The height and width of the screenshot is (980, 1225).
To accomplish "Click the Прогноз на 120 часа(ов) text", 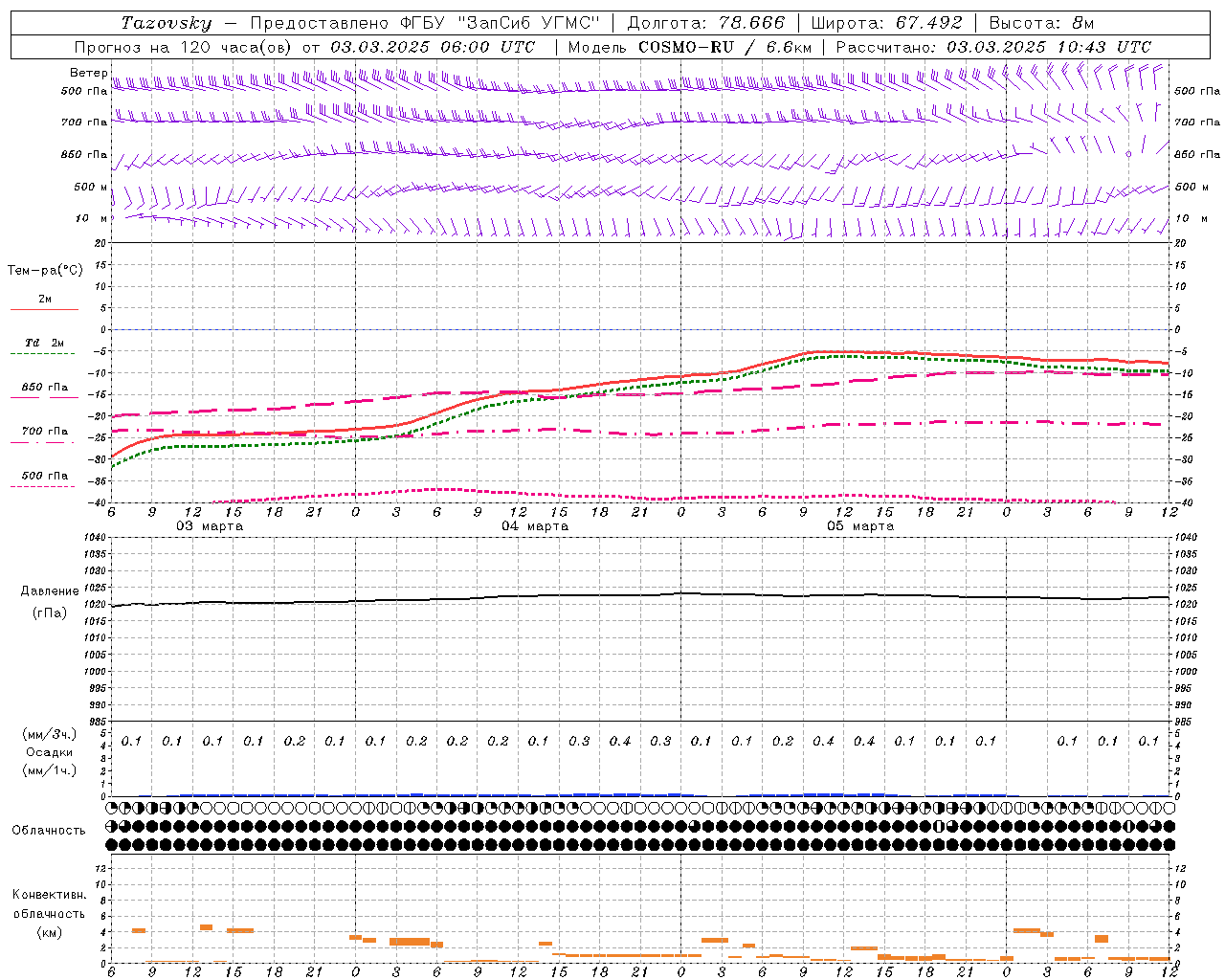I will pos(184,47).
